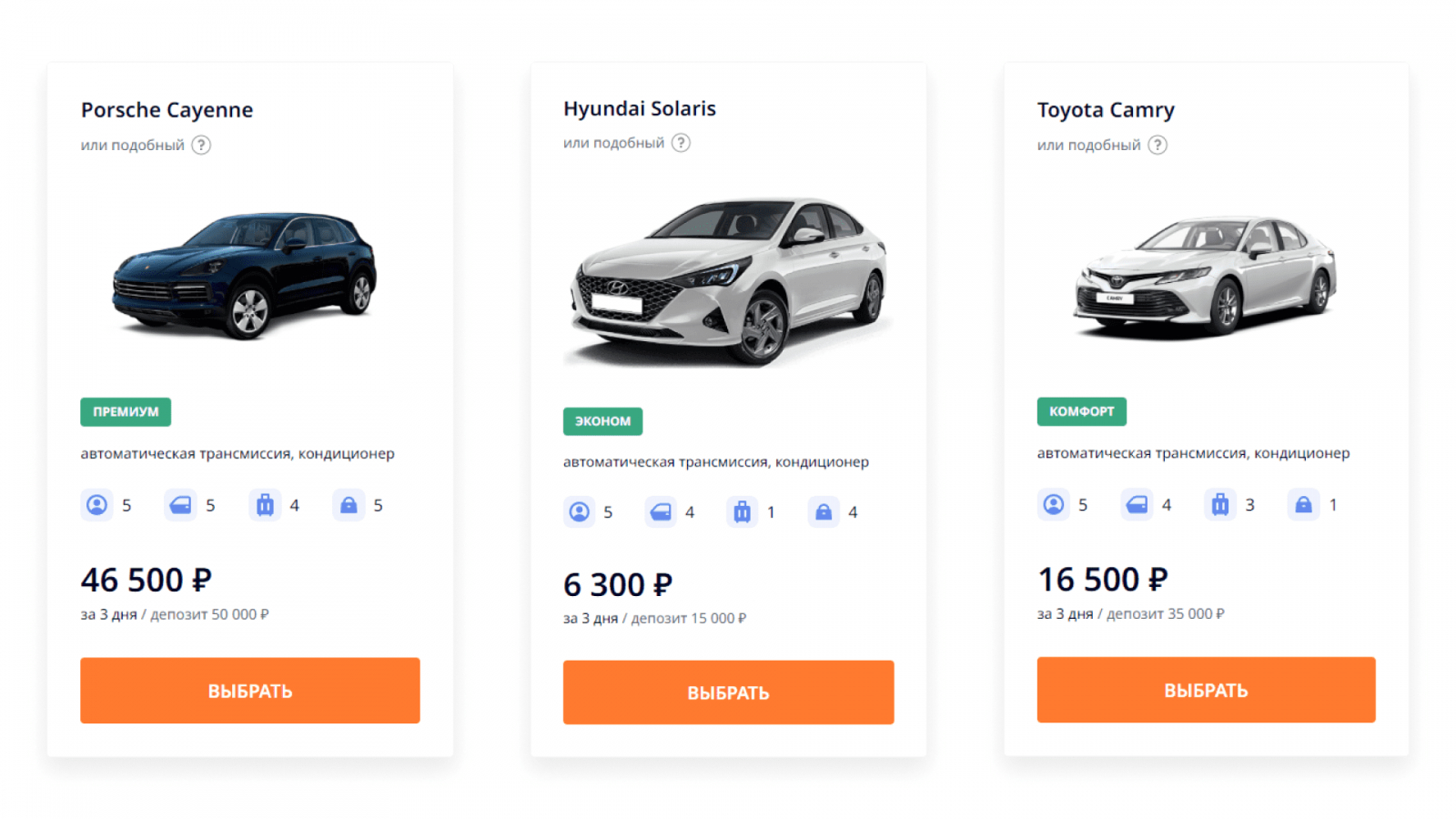Click the ПРЕМИУМ class badge
Image resolution: width=1456 pixels, height=819 pixels.
coord(126,411)
